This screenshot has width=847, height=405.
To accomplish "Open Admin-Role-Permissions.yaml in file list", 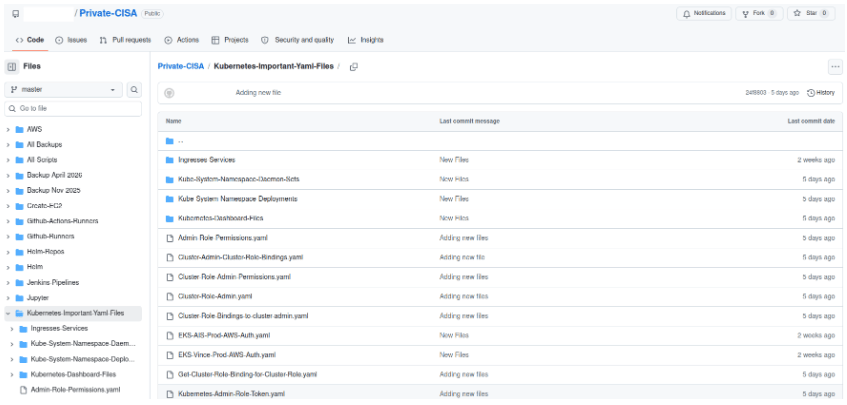I will pos(223,238).
